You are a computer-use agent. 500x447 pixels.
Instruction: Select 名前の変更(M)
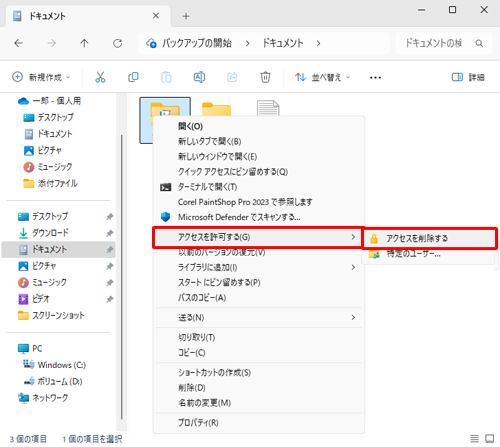[x=259, y=403]
